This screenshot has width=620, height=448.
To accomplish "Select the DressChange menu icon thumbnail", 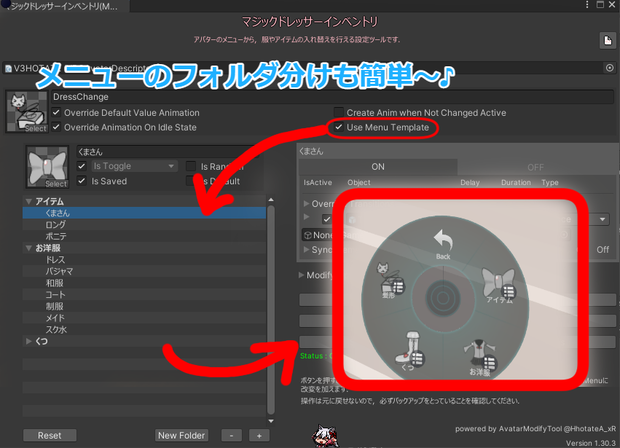I will point(26,112).
